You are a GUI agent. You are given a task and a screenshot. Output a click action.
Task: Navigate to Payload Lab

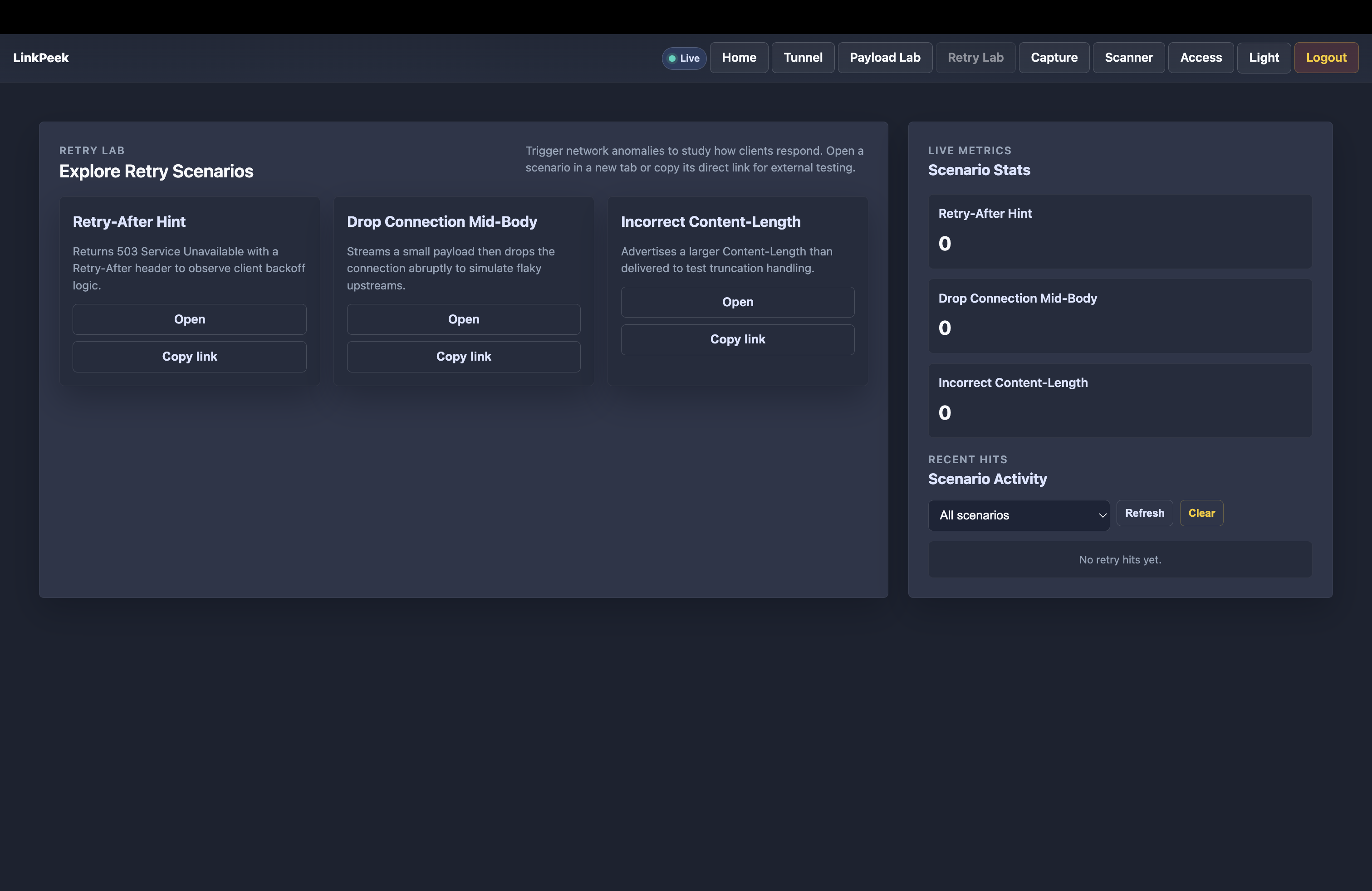point(885,58)
